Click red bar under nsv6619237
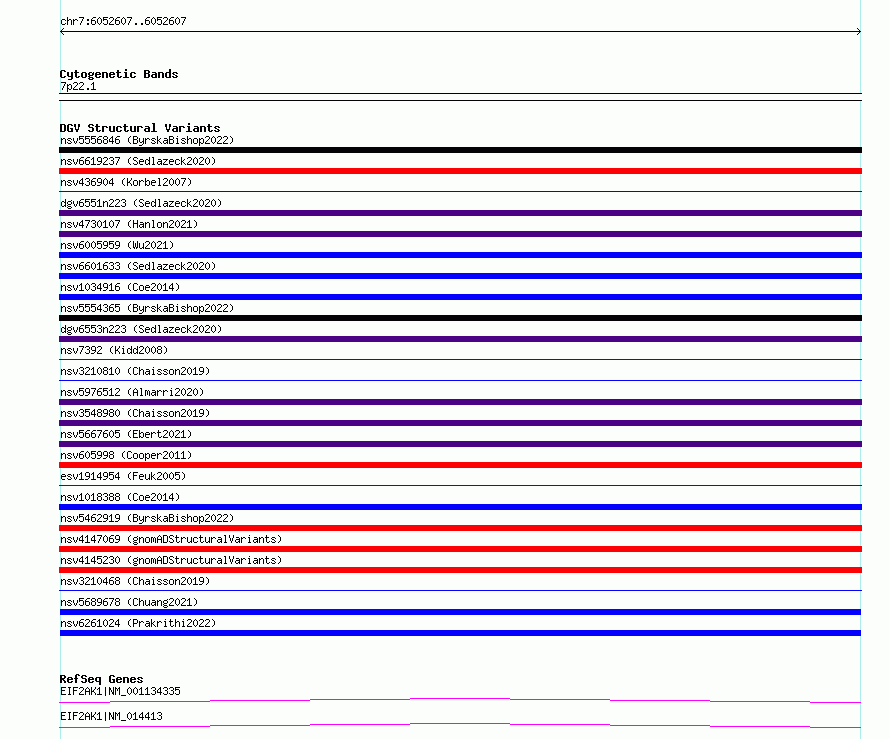 [x=460, y=171]
